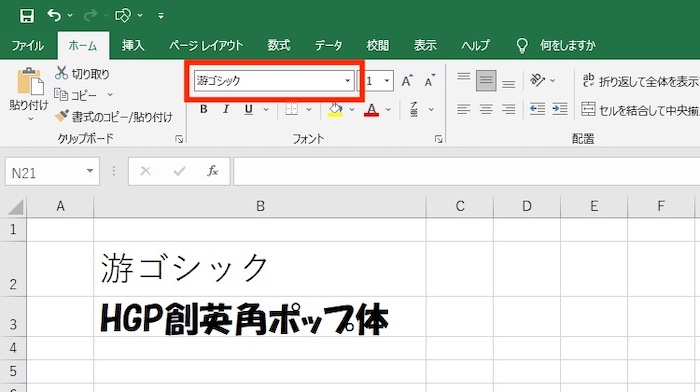Open the borders dropdown arrow
The height and width of the screenshot is (392, 700).
pyautogui.click(x=309, y=109)
